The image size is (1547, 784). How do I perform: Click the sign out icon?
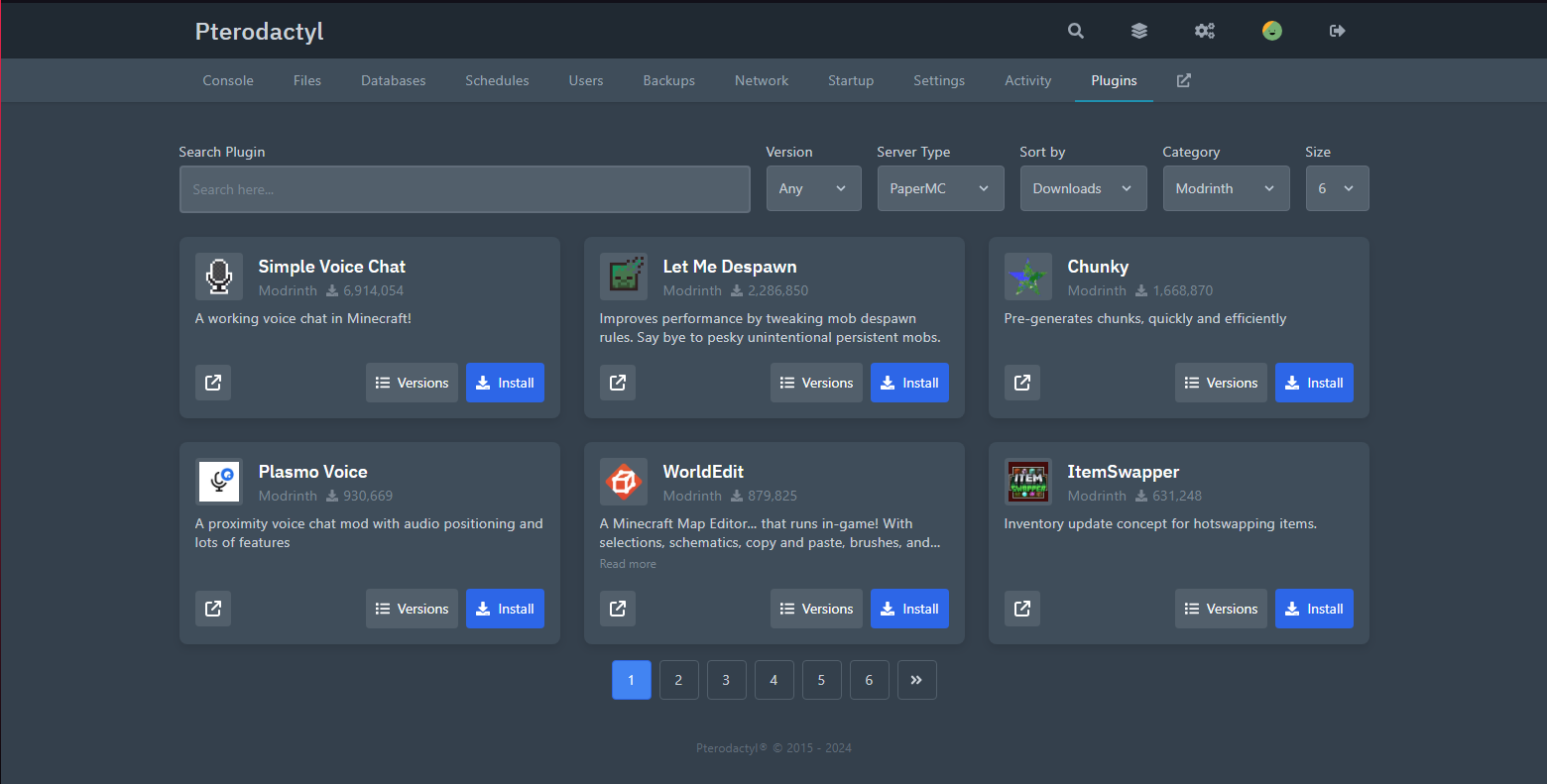coord(1337,31)
